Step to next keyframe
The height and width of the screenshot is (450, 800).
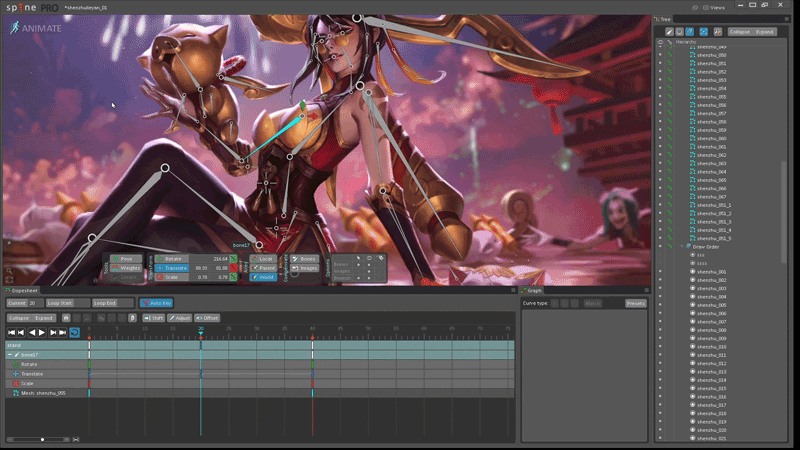coord(53,333)
